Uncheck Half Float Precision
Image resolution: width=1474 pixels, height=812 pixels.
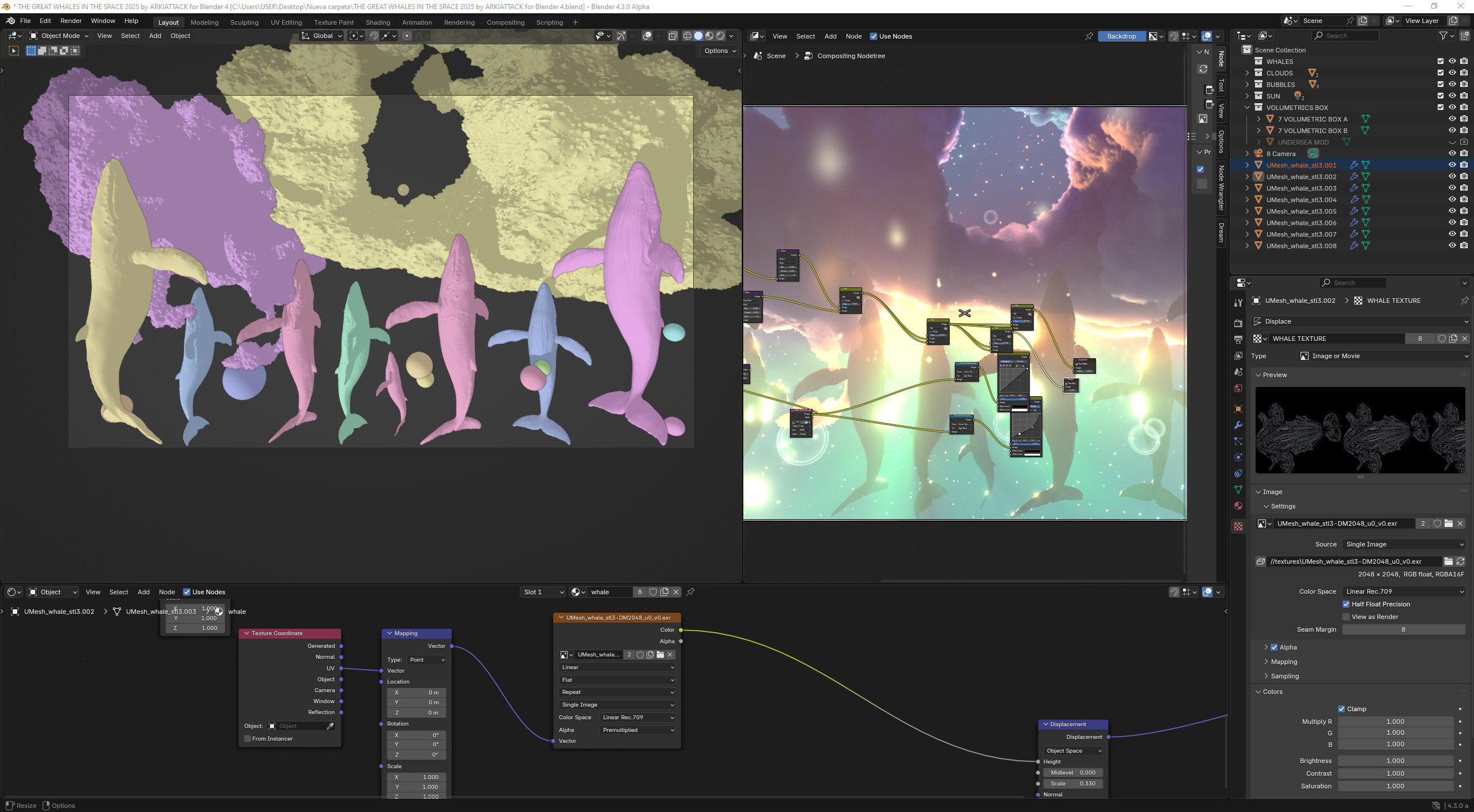(x=1346, y=604)
